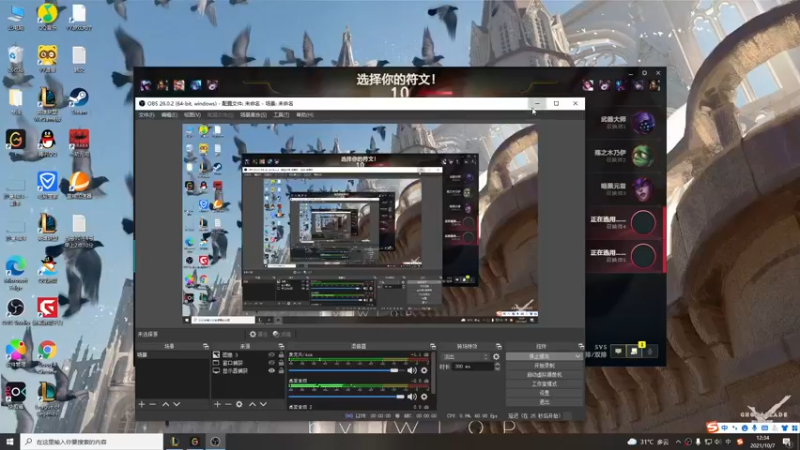Open the Help menu in OBS
The height and width of the screenshot is (450, 800).
coord(305,115)
